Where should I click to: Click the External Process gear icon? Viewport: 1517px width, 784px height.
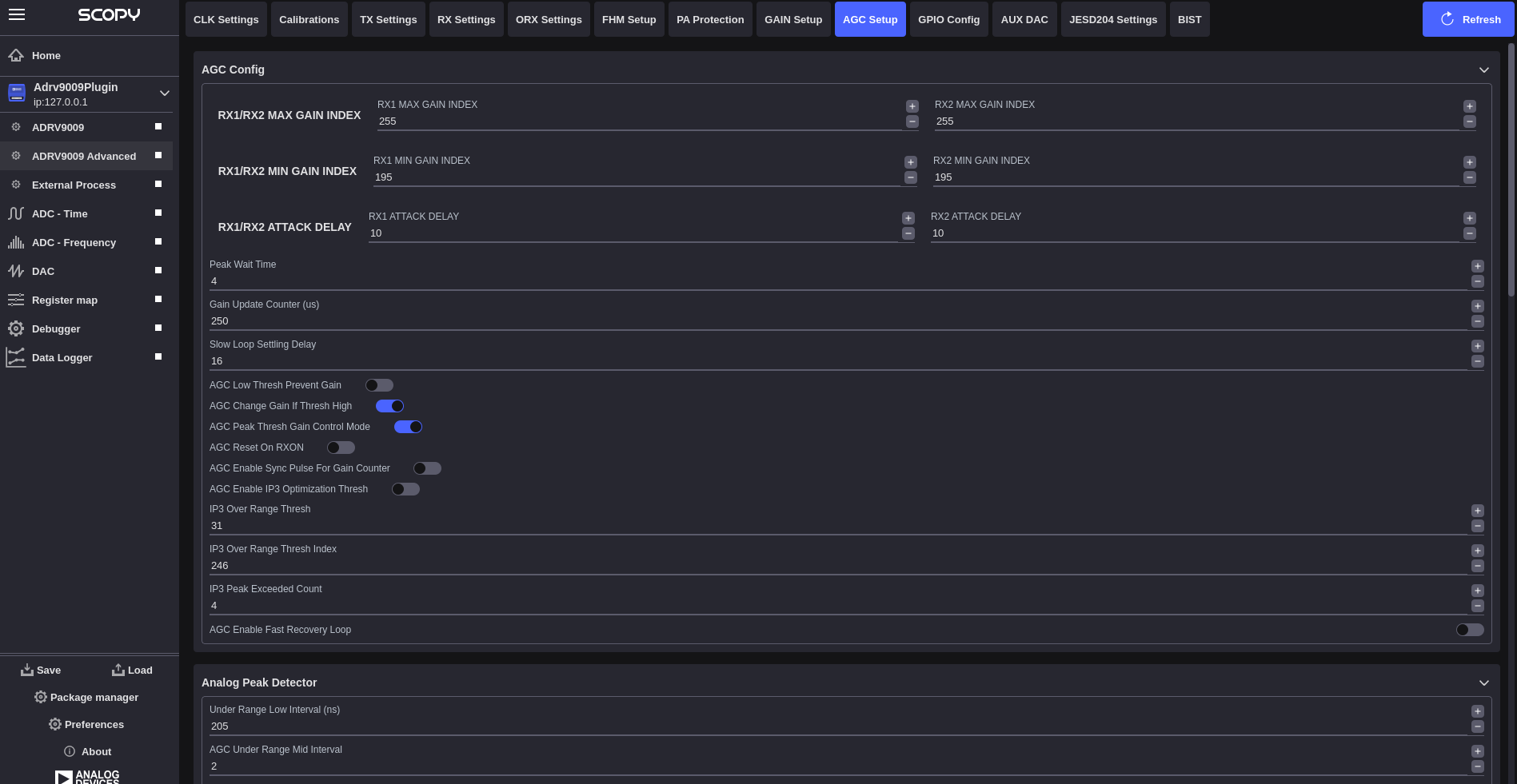click(16, 185)
